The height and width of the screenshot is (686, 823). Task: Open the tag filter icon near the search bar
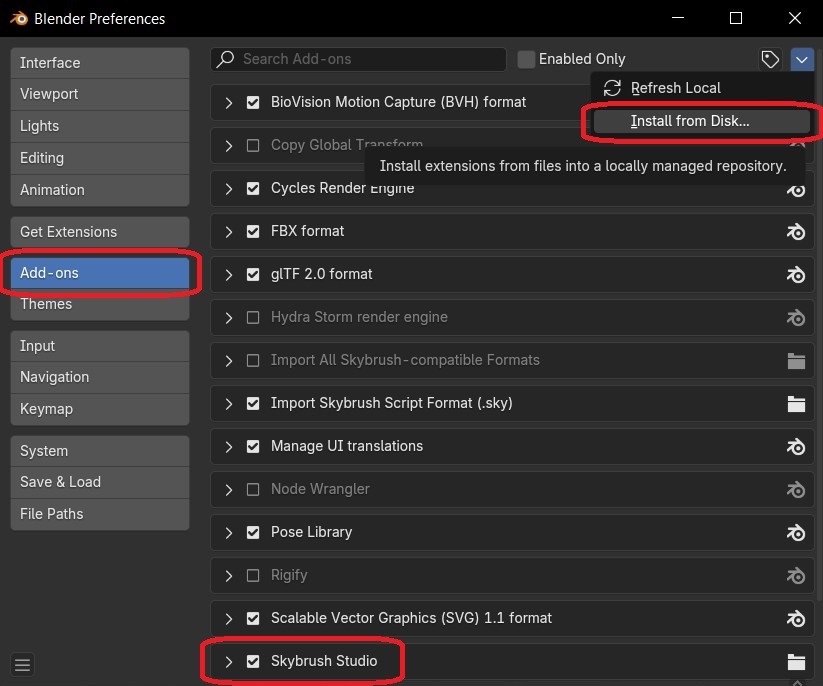tap(770, 59)
